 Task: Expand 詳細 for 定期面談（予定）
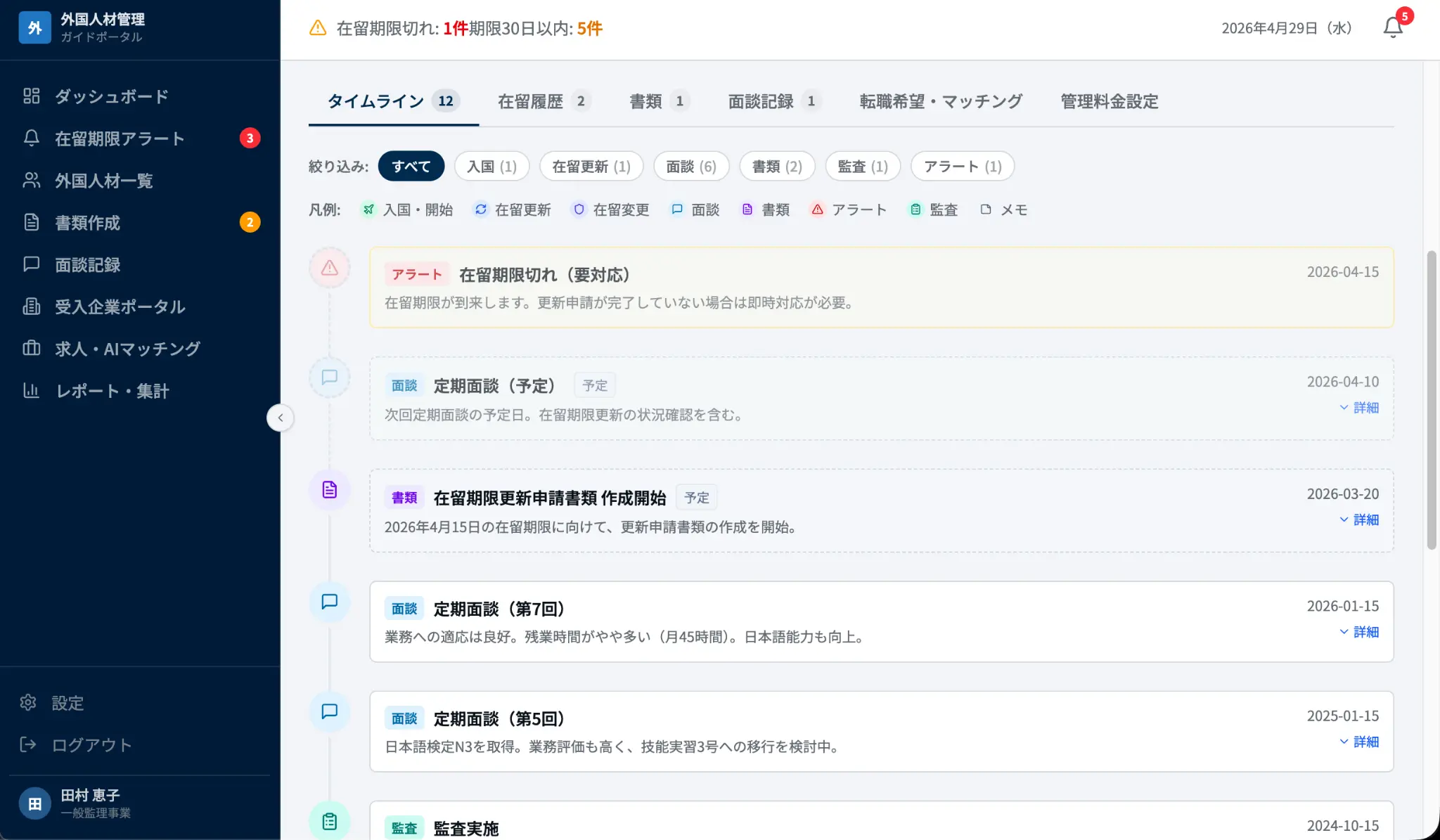coord(1359,408)
